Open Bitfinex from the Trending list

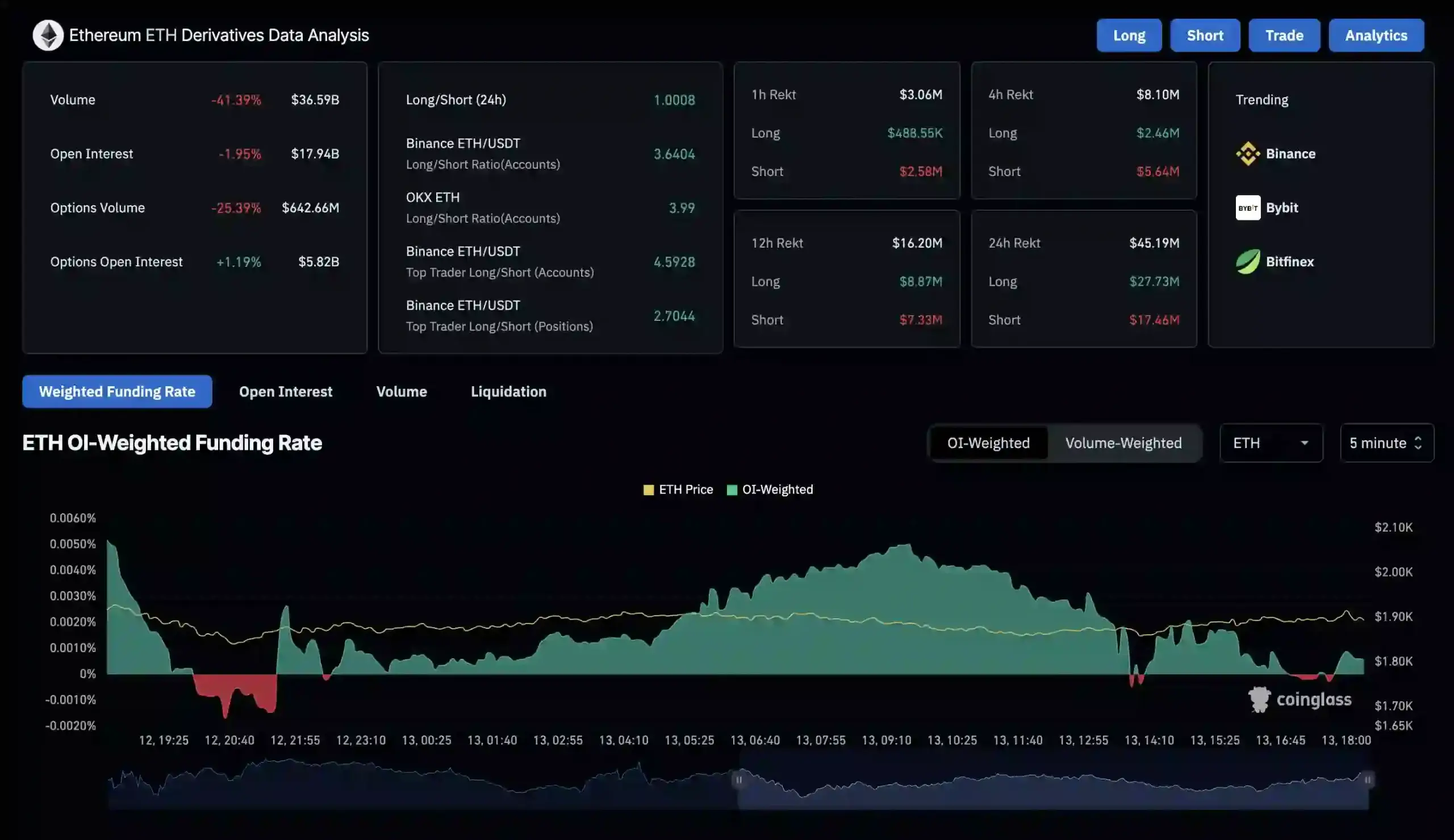(1248, 261)
